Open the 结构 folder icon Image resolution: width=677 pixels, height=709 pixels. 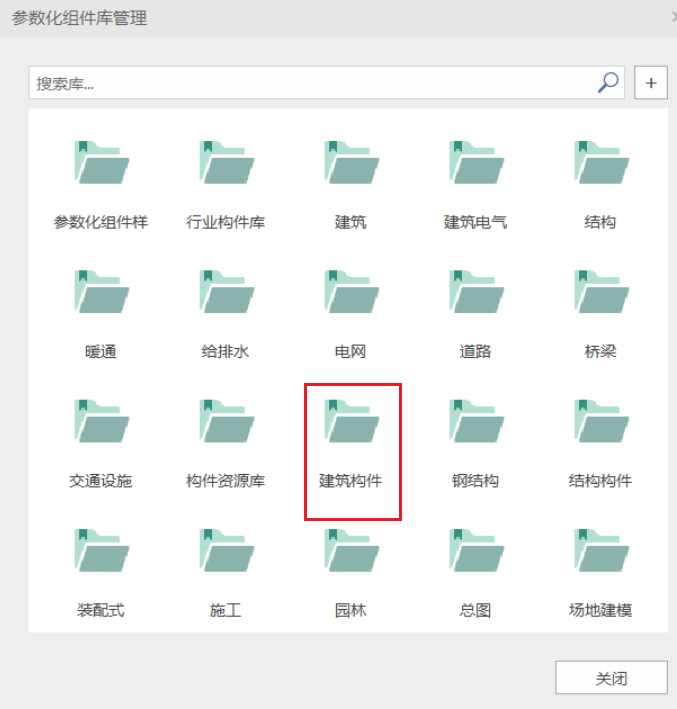tap(601, 162)
